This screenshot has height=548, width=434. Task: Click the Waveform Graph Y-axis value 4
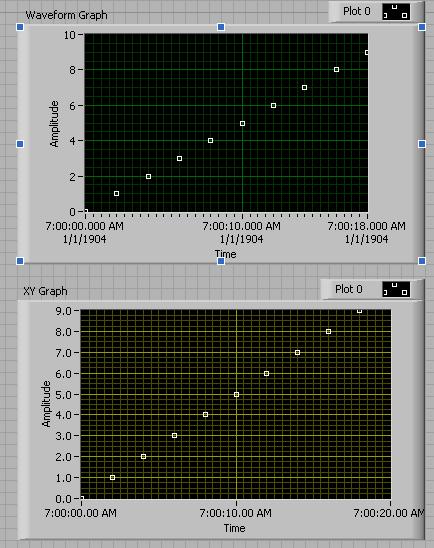[72, 141]
